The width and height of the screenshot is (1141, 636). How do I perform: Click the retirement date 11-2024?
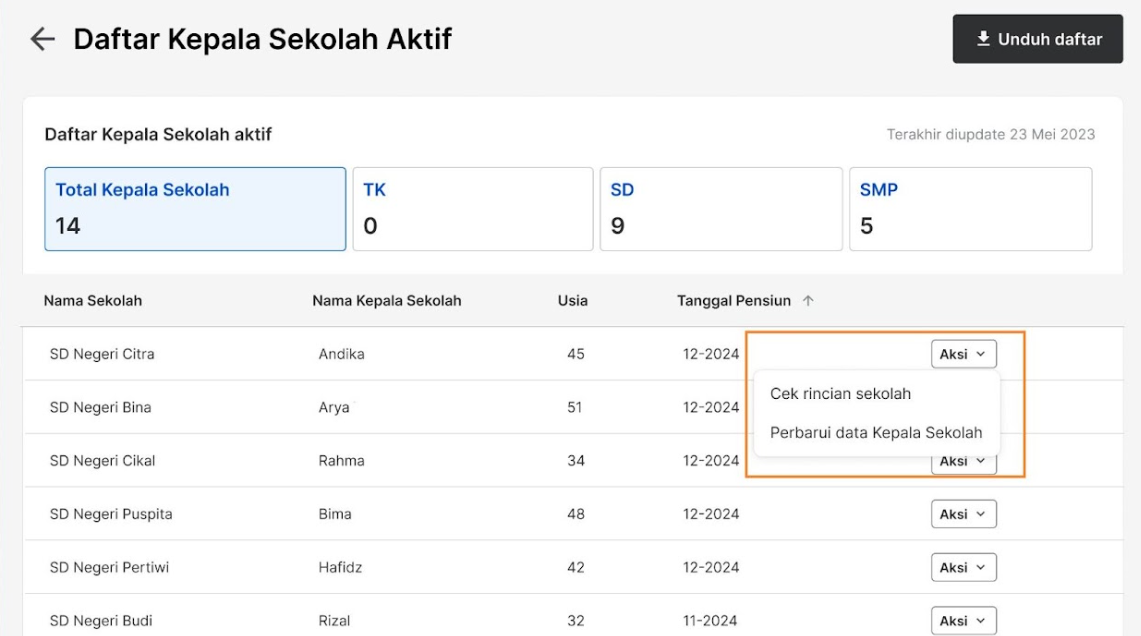pyautogui.click(x=709, y=621)
